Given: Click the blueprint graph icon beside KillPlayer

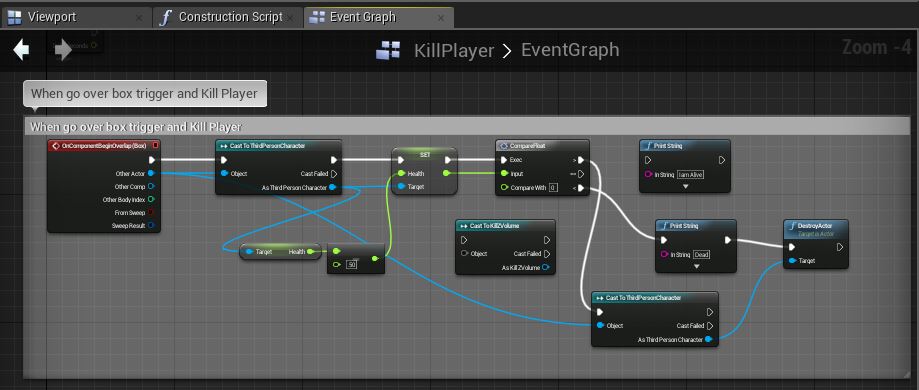Looking at the screenshot, I should point(388,50).
